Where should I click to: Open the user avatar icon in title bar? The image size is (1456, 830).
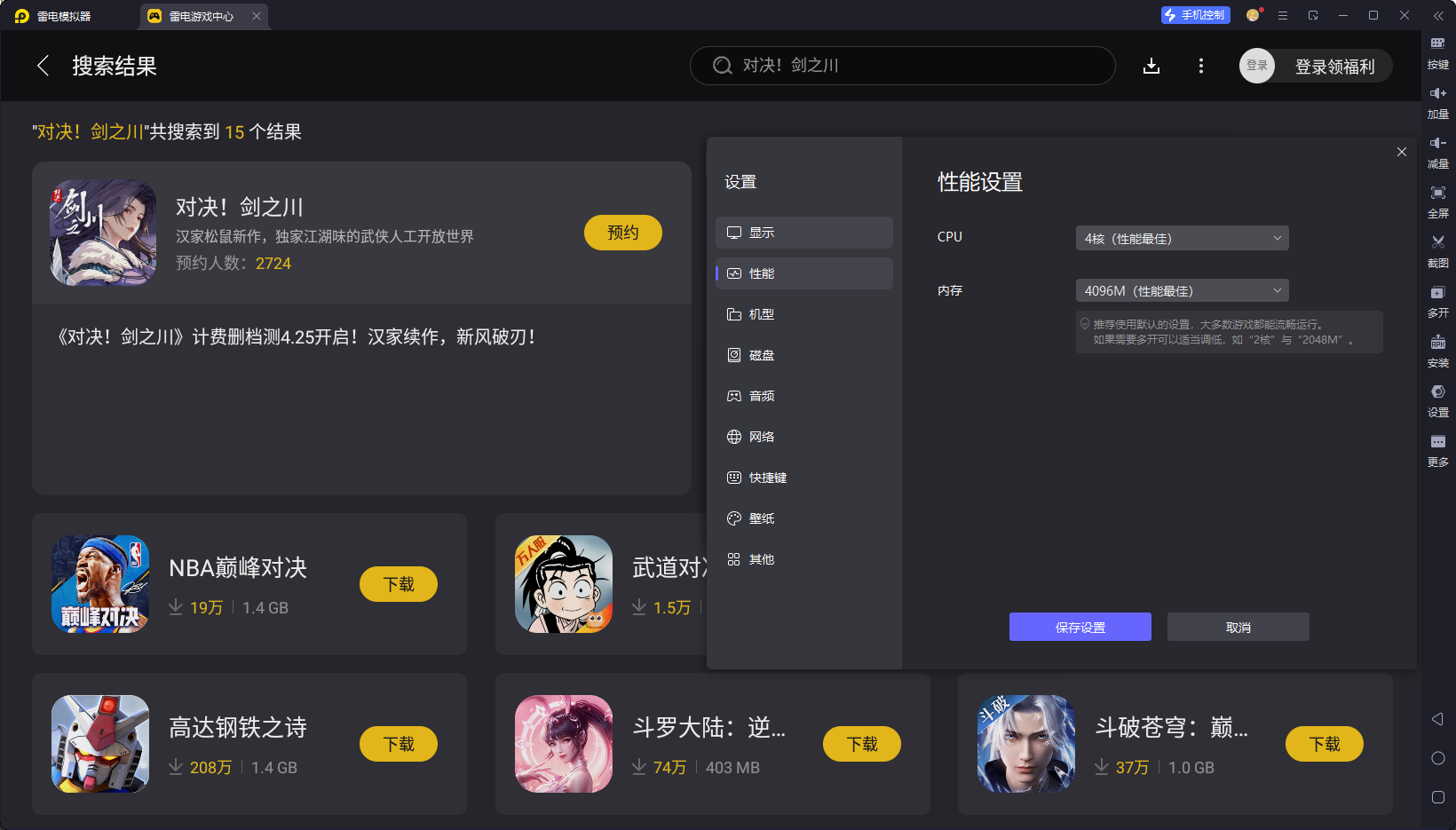(1253, 15)
